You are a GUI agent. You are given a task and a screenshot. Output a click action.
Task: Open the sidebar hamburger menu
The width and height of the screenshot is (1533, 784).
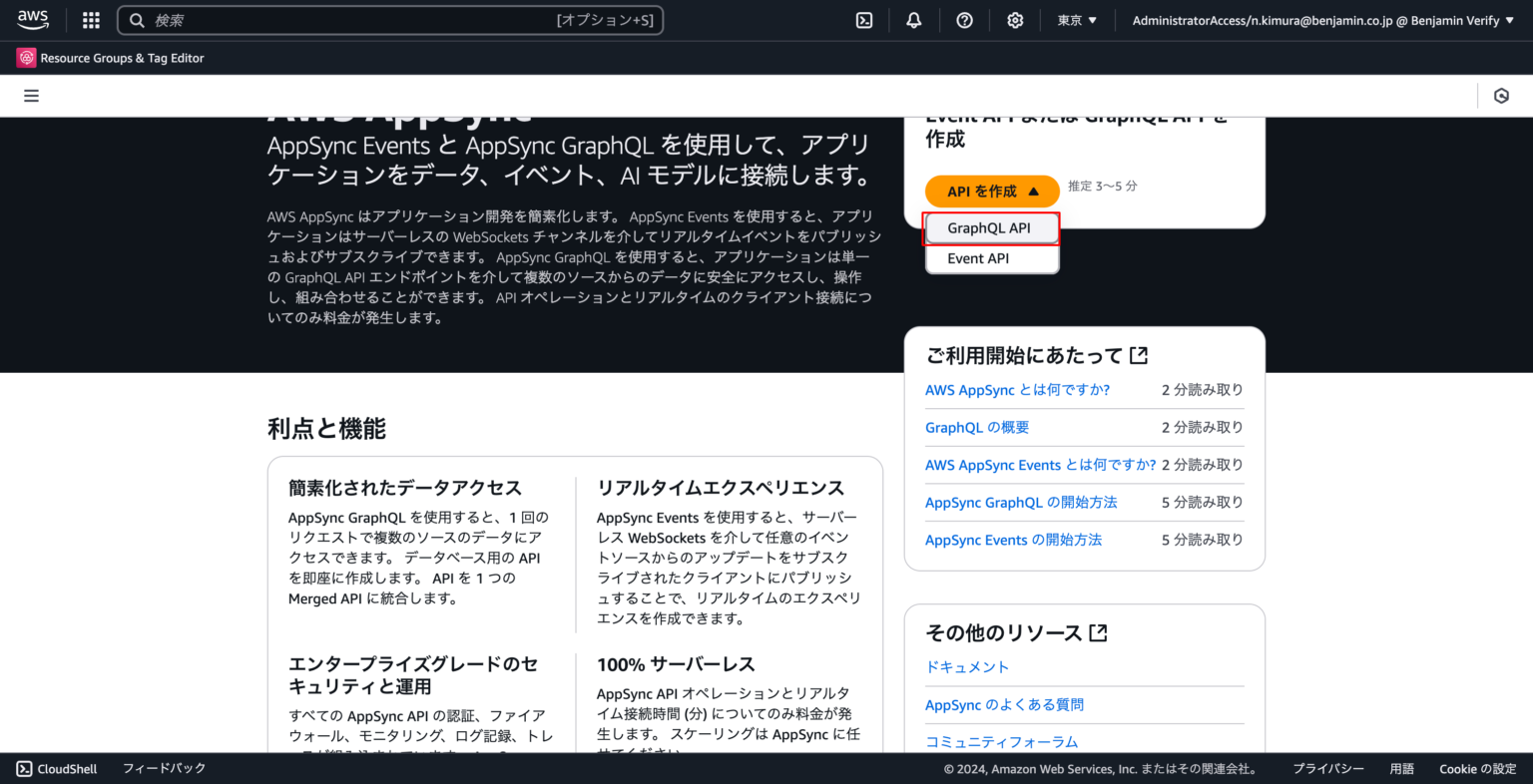pos(31,95)
